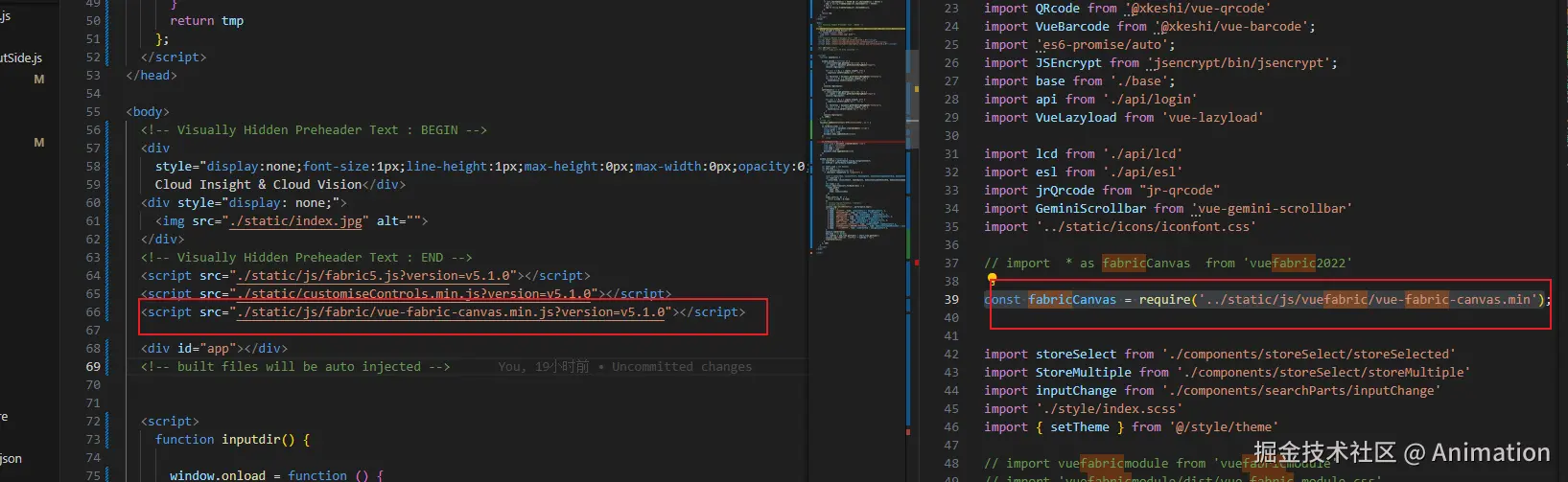
Task: Click the 'import VueBarcode' line
Action: [1150, 27]
